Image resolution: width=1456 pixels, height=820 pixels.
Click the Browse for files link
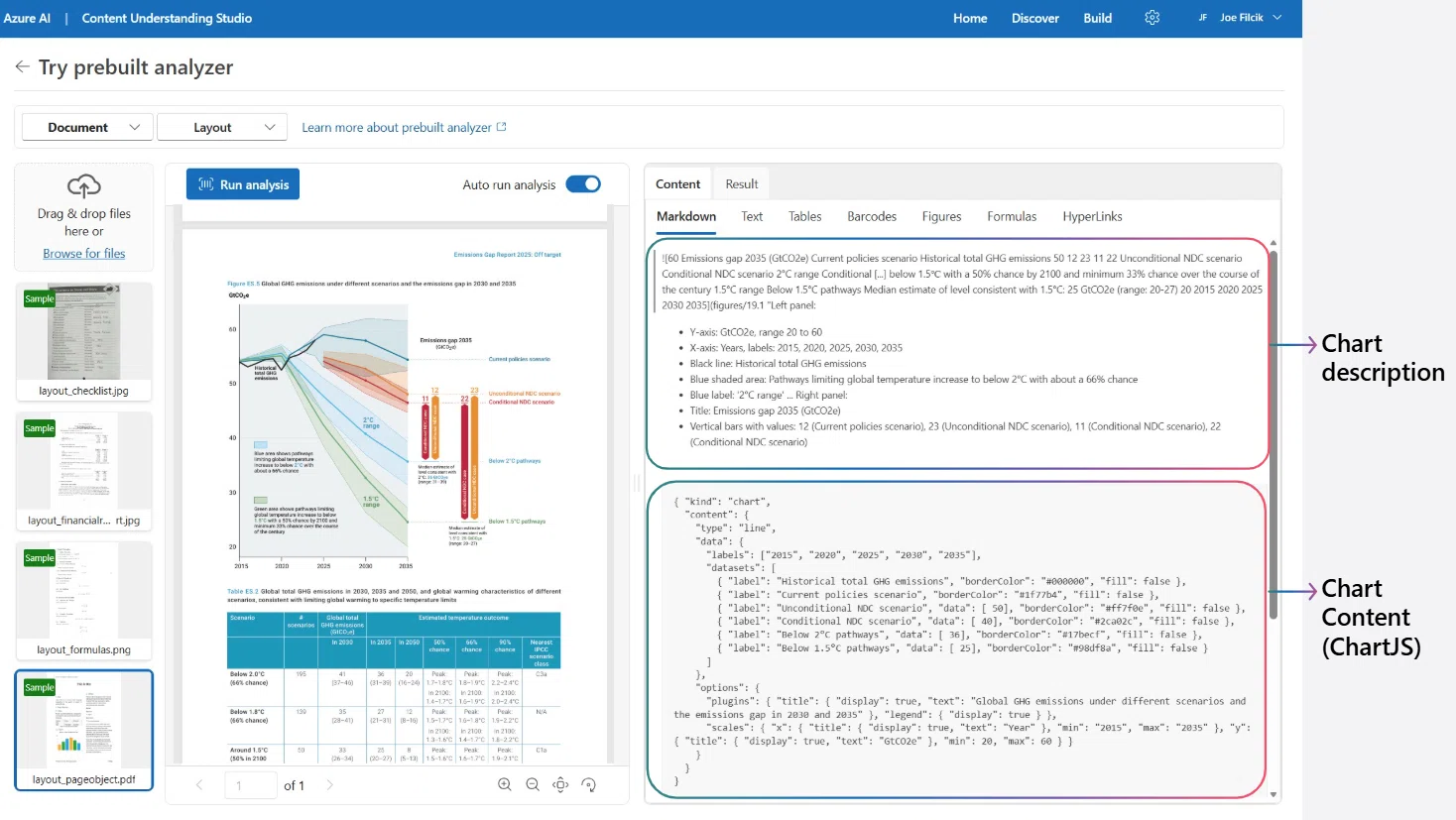[x=84, y=254]
